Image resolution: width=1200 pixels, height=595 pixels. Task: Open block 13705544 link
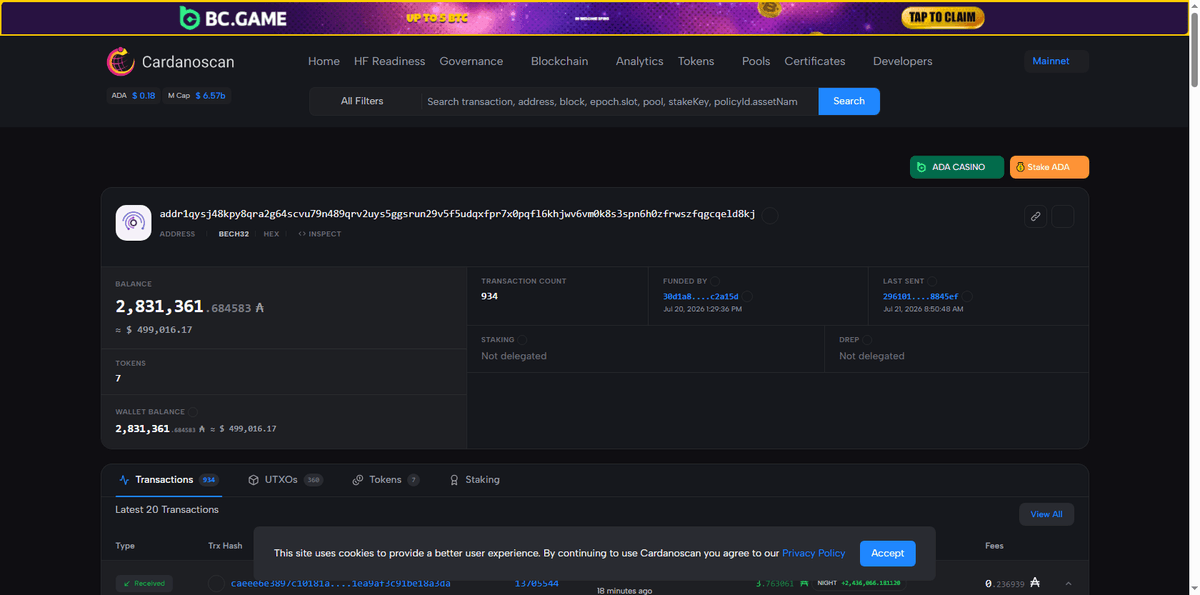[536, 583]
